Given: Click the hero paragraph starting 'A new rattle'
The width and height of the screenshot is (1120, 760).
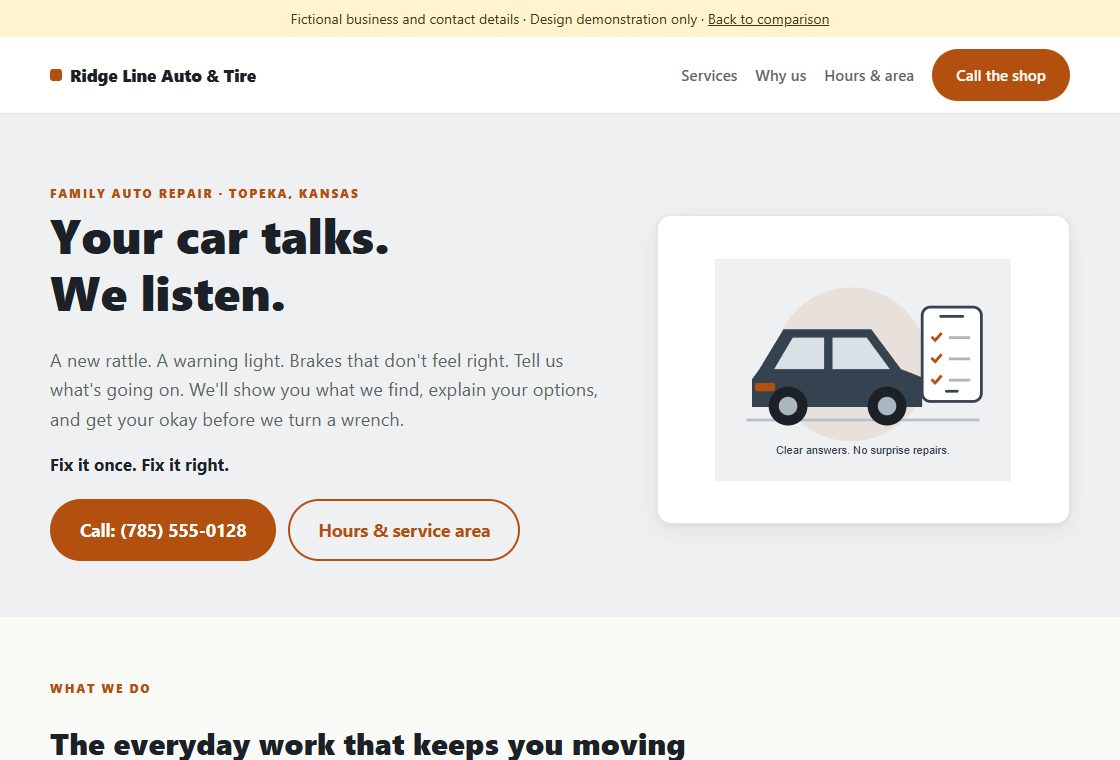Looking at the screenshot, I should tap(324, 390).
